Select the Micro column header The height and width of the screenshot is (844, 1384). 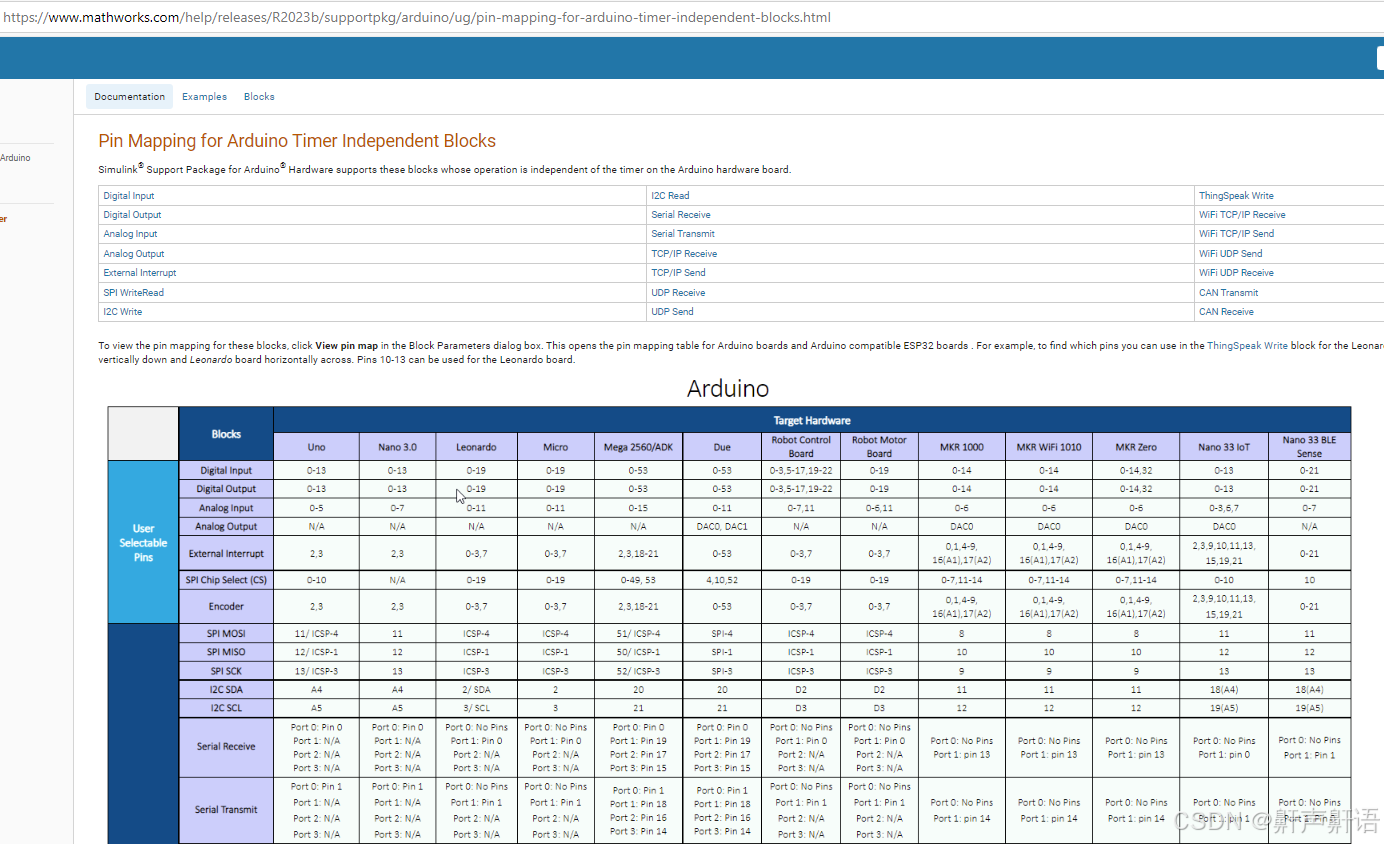[555, 447]
